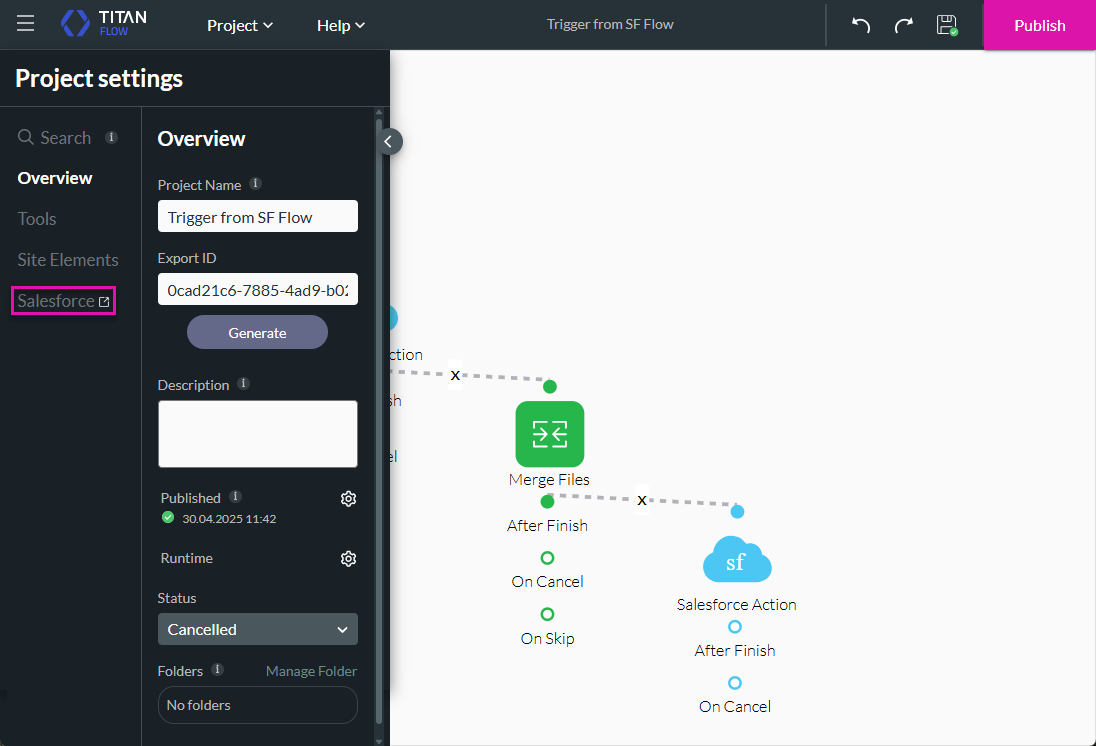Open the Salesforce settings link

(x=64, y=301)
